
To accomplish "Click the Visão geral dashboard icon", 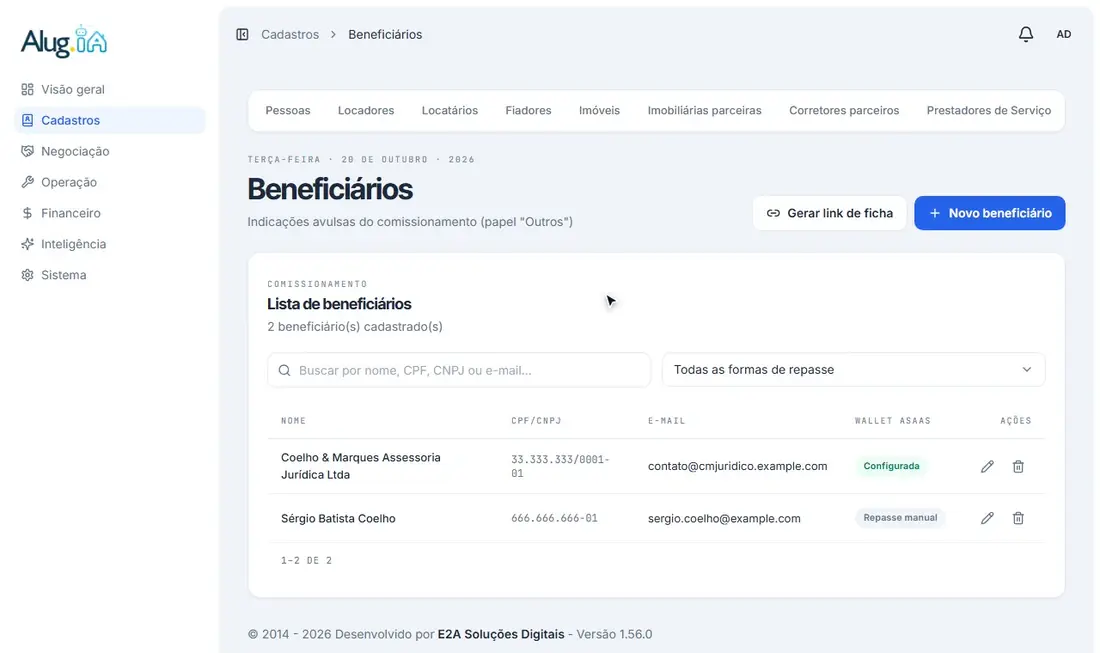I will coord(27,89).
